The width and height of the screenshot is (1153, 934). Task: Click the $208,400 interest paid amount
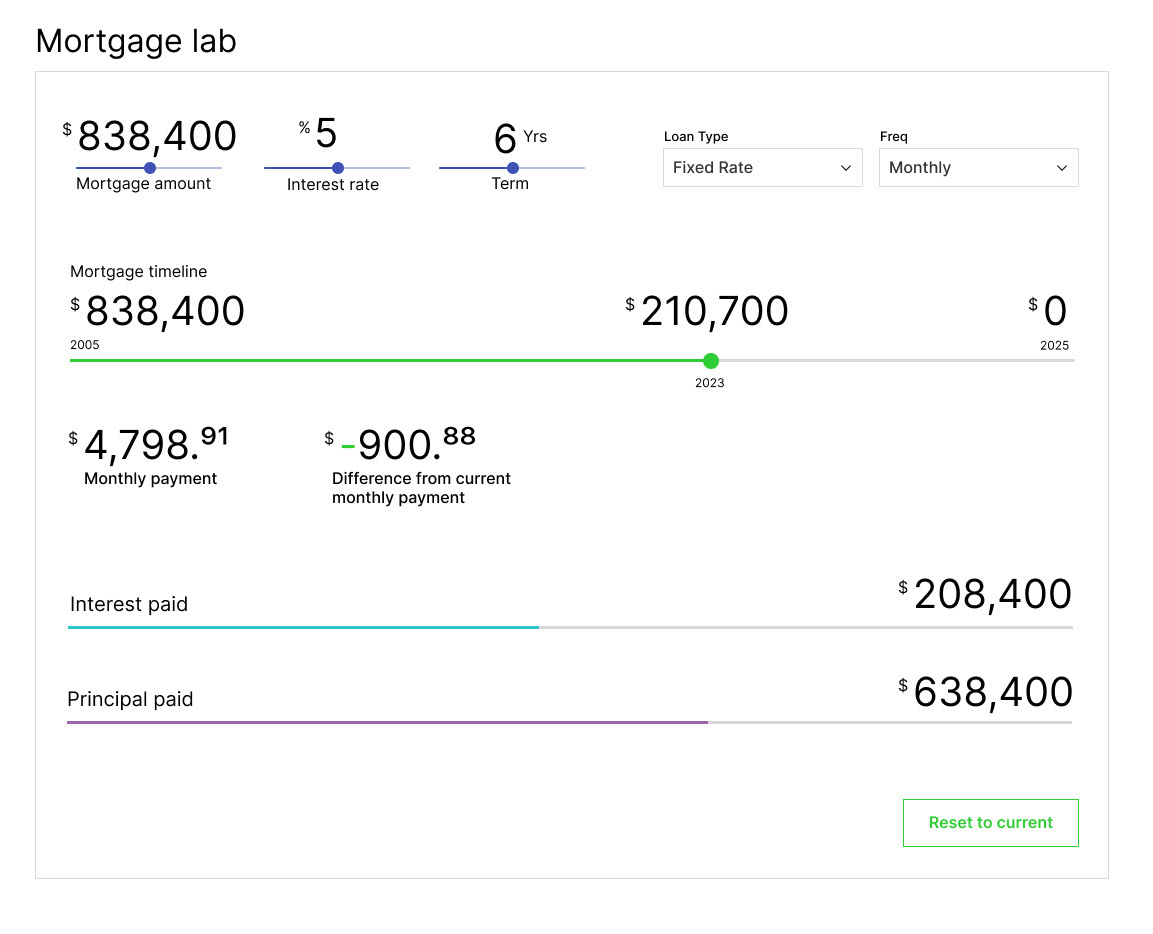[985, 594]
